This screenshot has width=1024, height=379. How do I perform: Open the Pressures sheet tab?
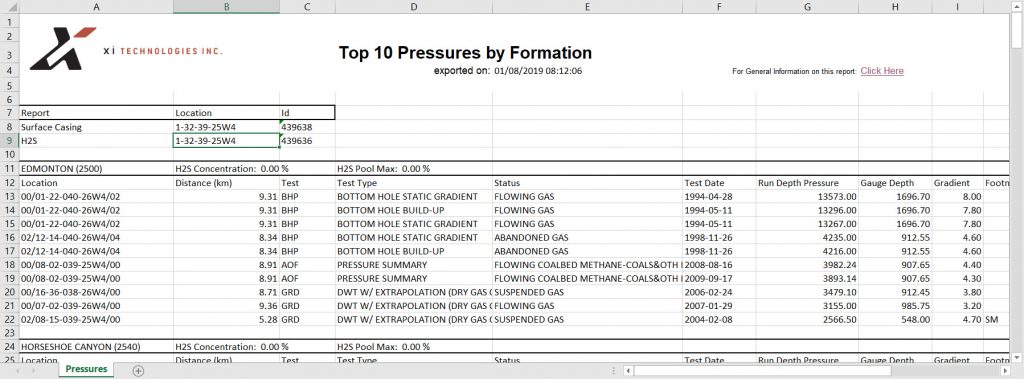(86, 369)
